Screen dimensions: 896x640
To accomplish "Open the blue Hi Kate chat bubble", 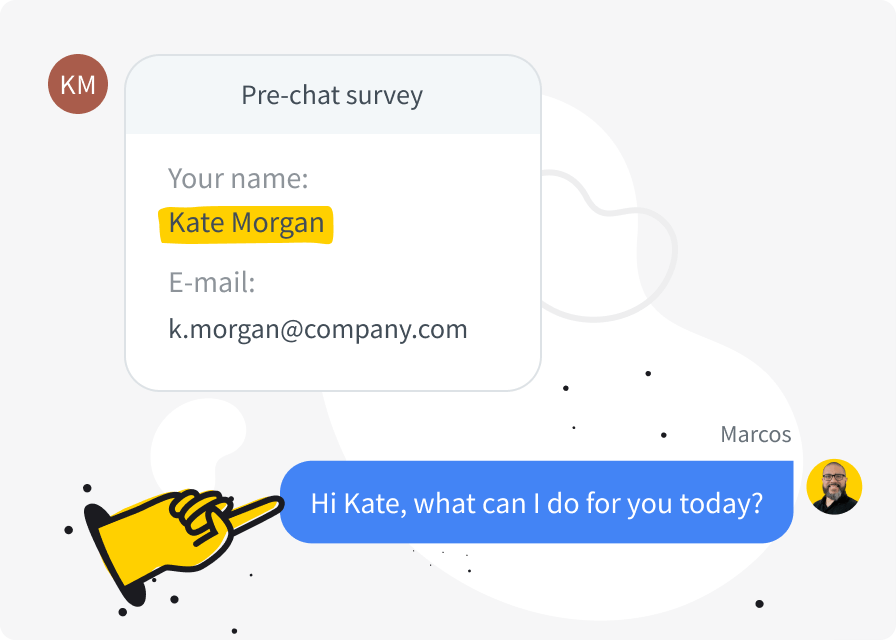I will 537,502.
